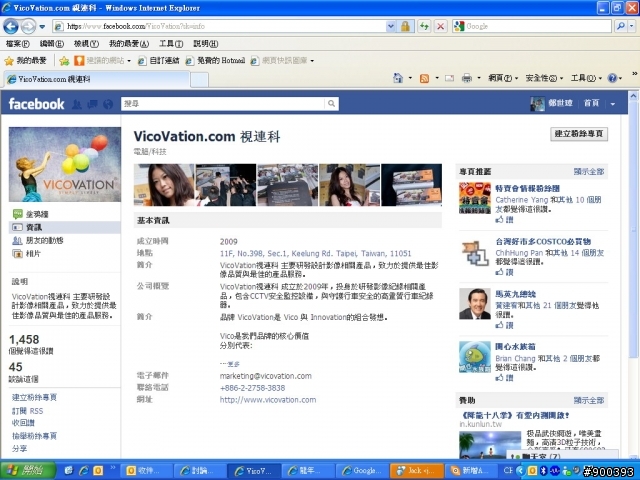Click the browser search magnifier icon
The image size is (640, 480).
(x=620, y=27)
